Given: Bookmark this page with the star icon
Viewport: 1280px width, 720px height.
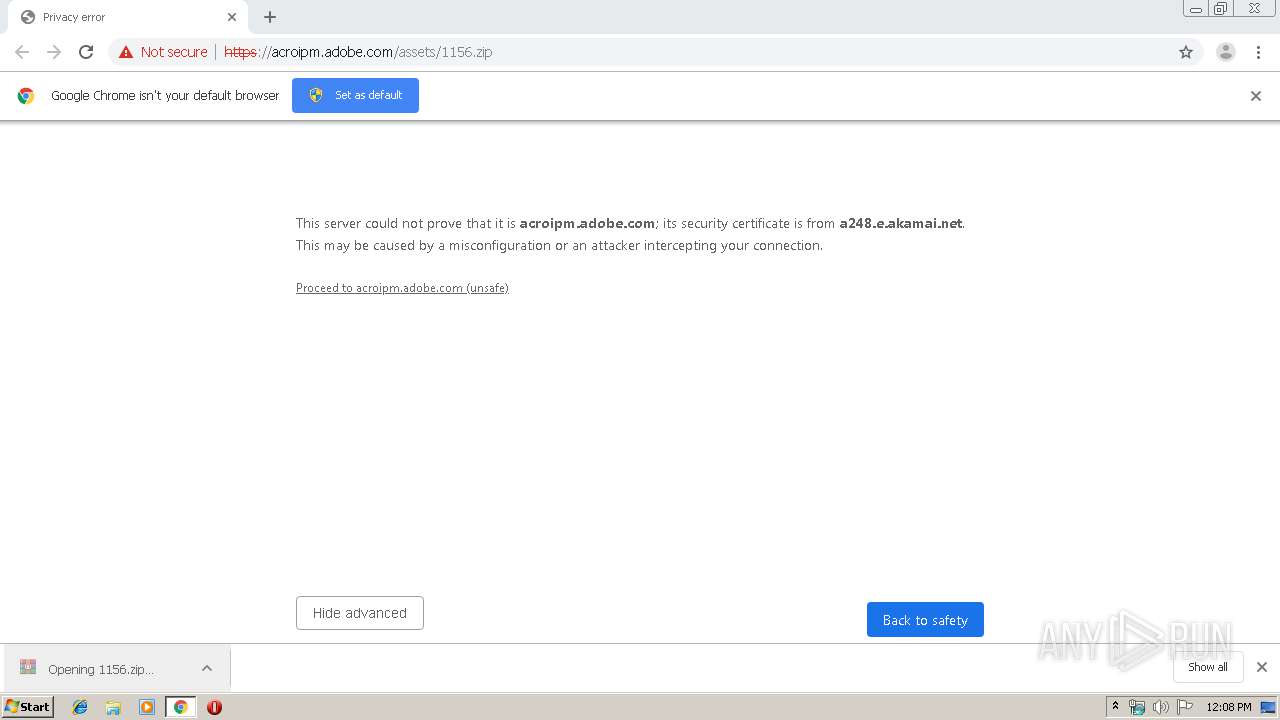Looking at the screenshot, I should [1186, 52].
